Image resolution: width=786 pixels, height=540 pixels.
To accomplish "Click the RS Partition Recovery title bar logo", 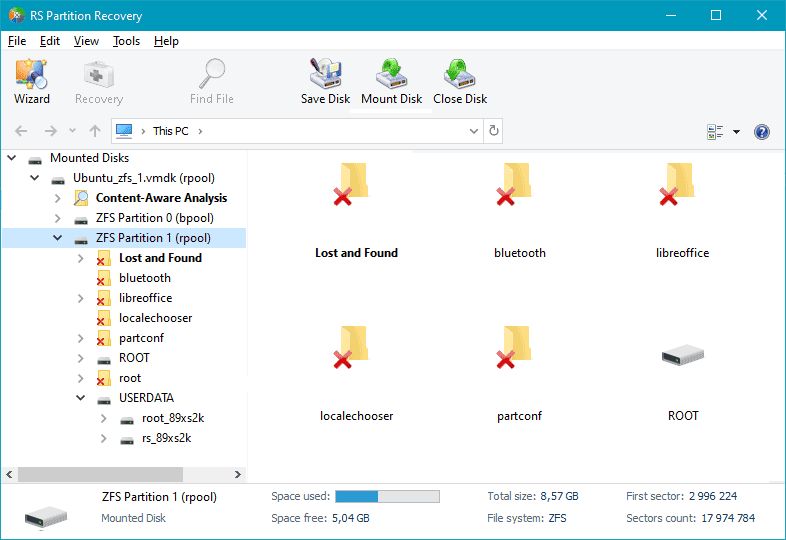I will click(x=17, y=16).
